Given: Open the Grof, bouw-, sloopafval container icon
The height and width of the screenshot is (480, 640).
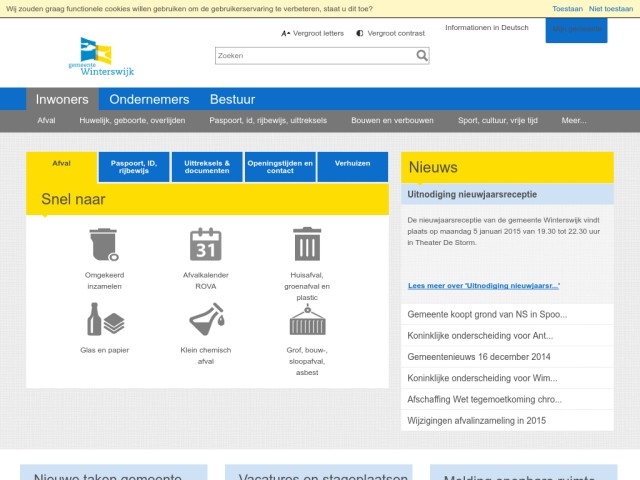Looking at the screenshot, I should 306,320.
